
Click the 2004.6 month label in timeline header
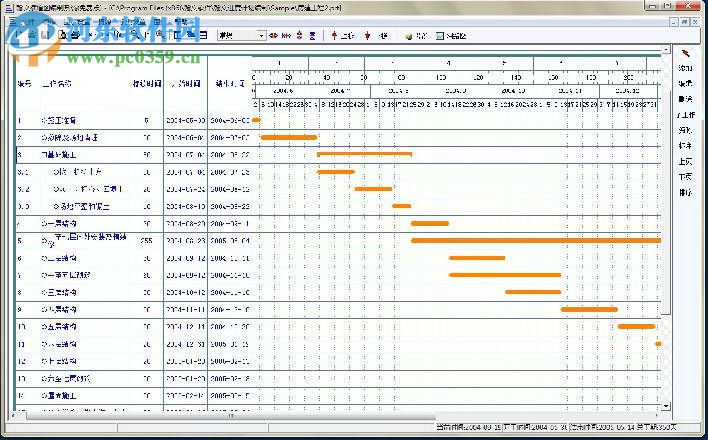click(284, 91)
